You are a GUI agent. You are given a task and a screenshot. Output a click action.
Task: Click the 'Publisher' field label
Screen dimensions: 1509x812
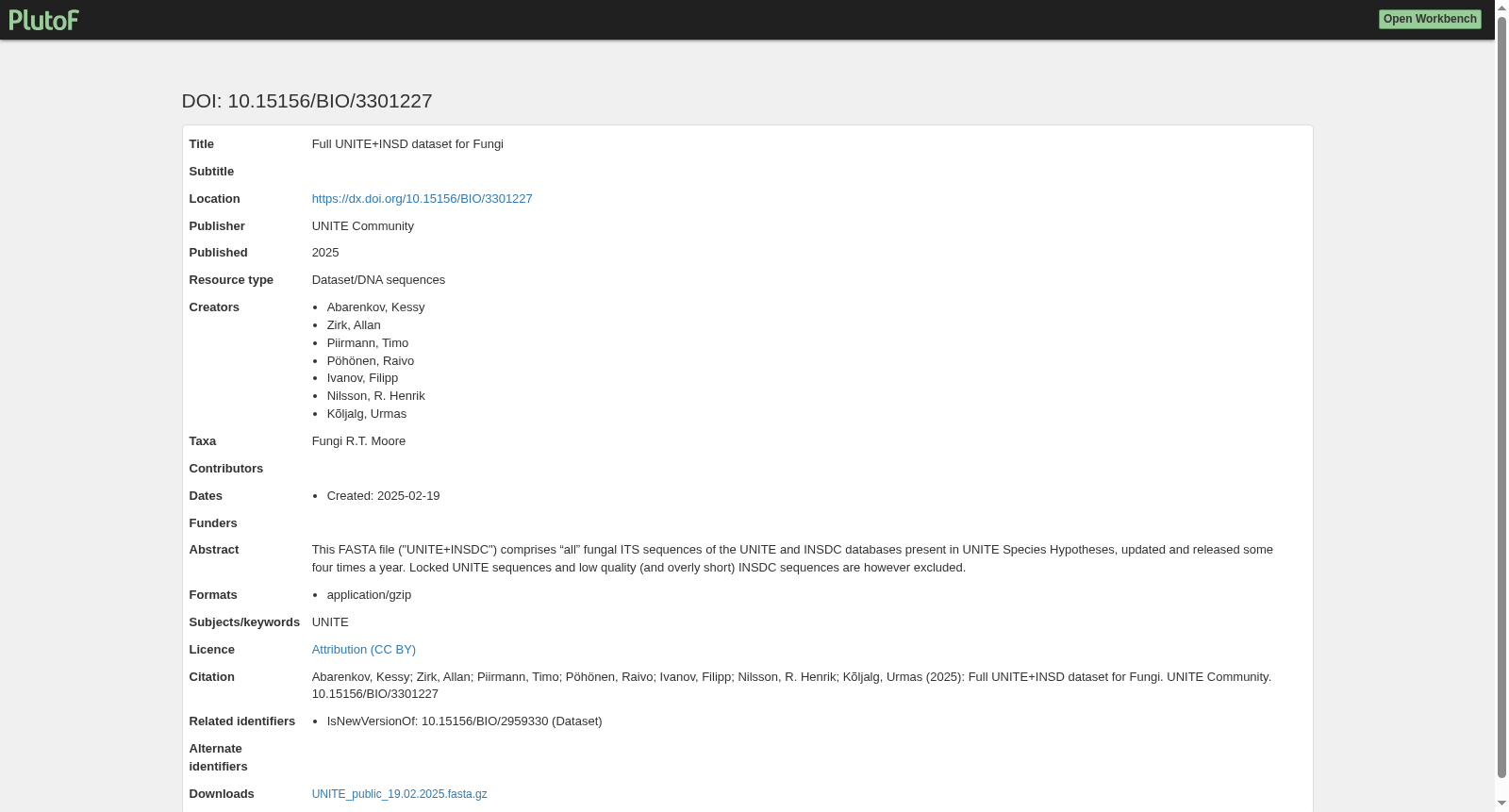pyautogui.click(x=217, y=226)
